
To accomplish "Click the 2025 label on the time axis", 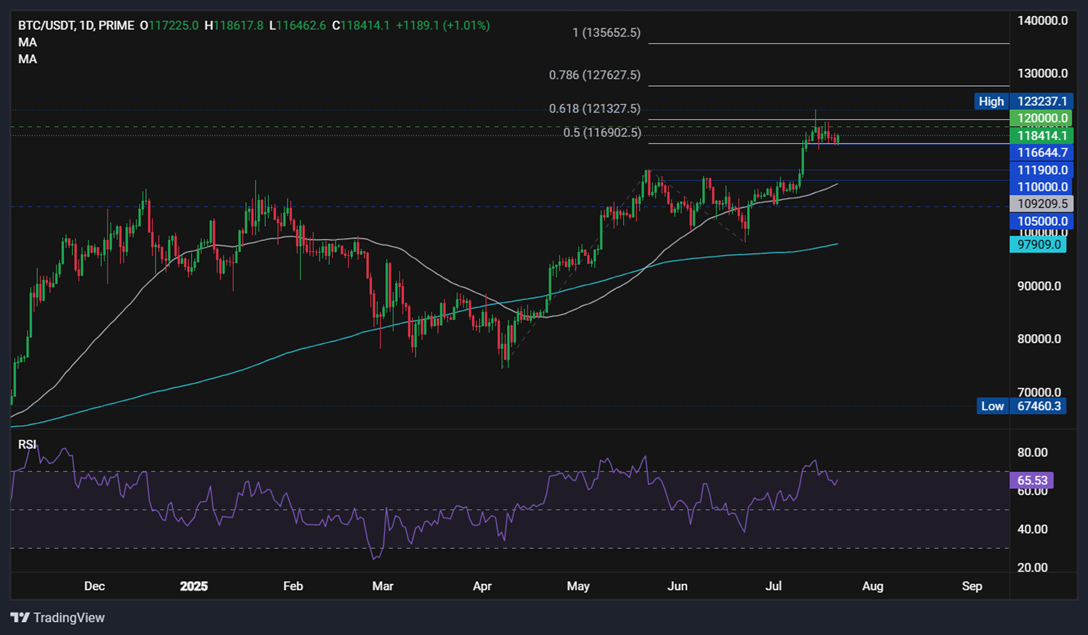I will point(193,586).
